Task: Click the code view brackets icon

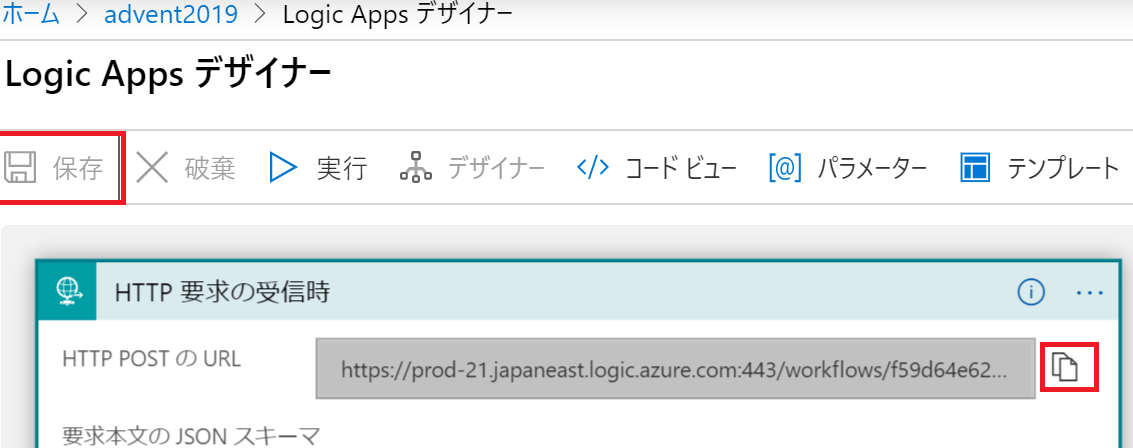Action: point(593,168)
